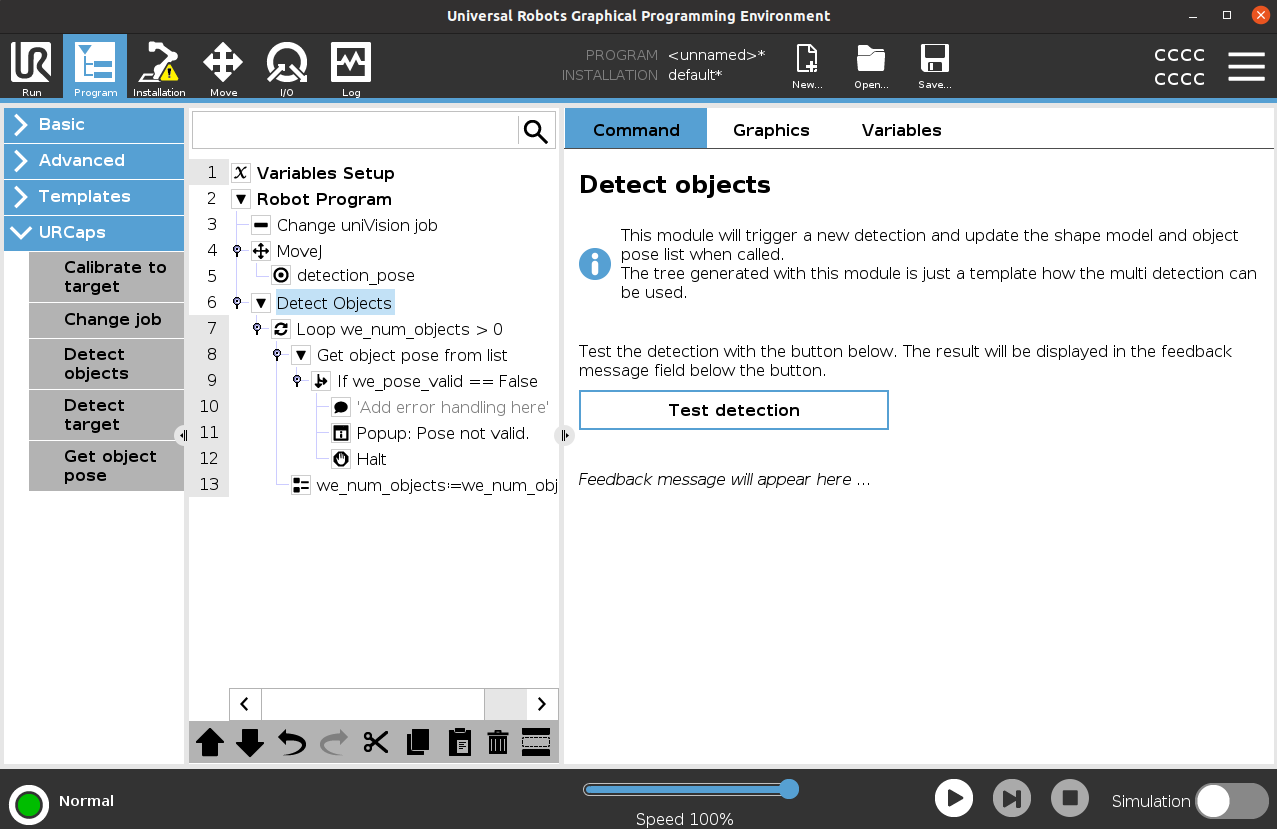The image size is (1277, 829).
Task: Collapse the Robot Program tree node
Action: pyautogui.click(x=241, y=199)
